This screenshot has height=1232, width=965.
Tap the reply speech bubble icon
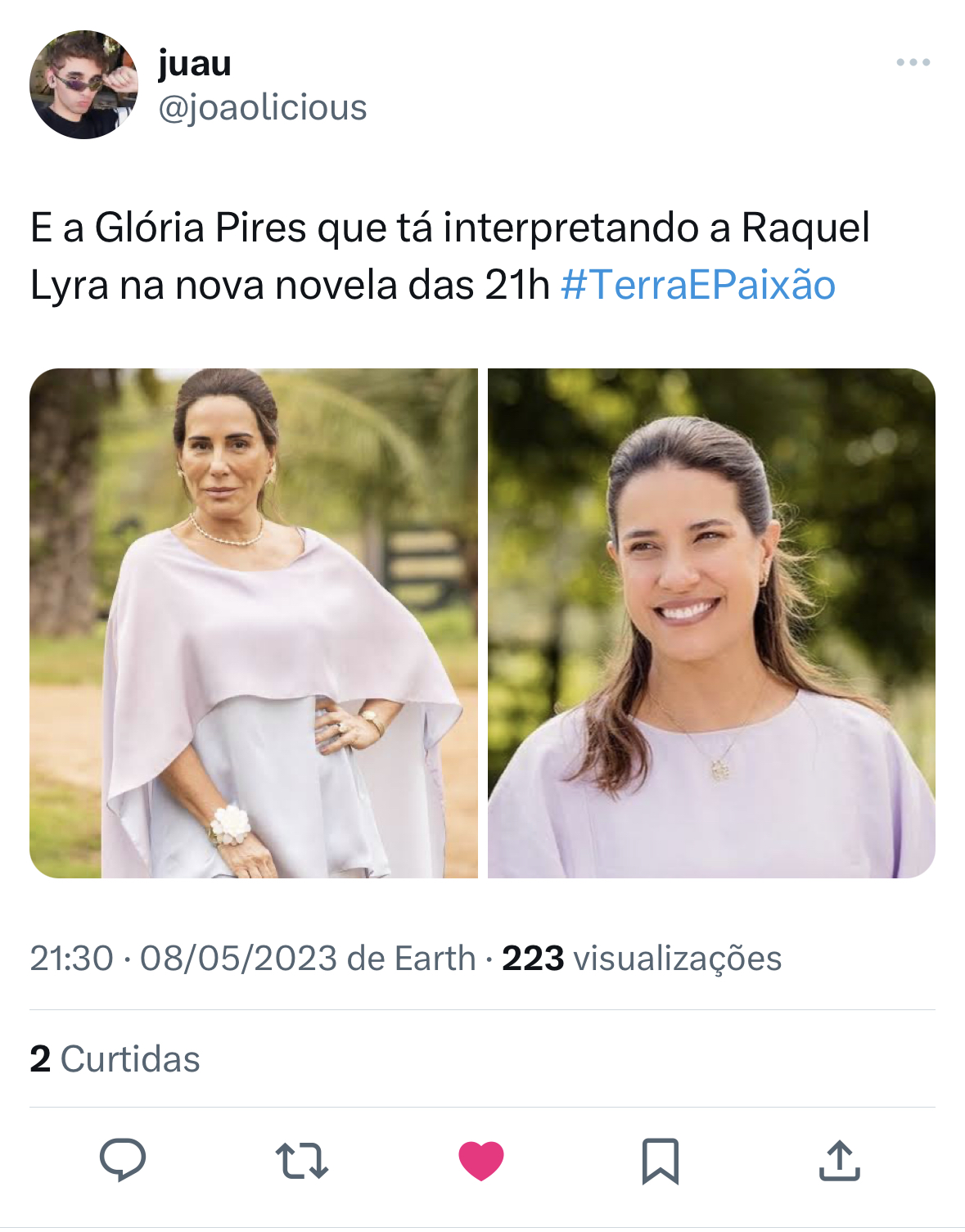tap(123, 1160)
